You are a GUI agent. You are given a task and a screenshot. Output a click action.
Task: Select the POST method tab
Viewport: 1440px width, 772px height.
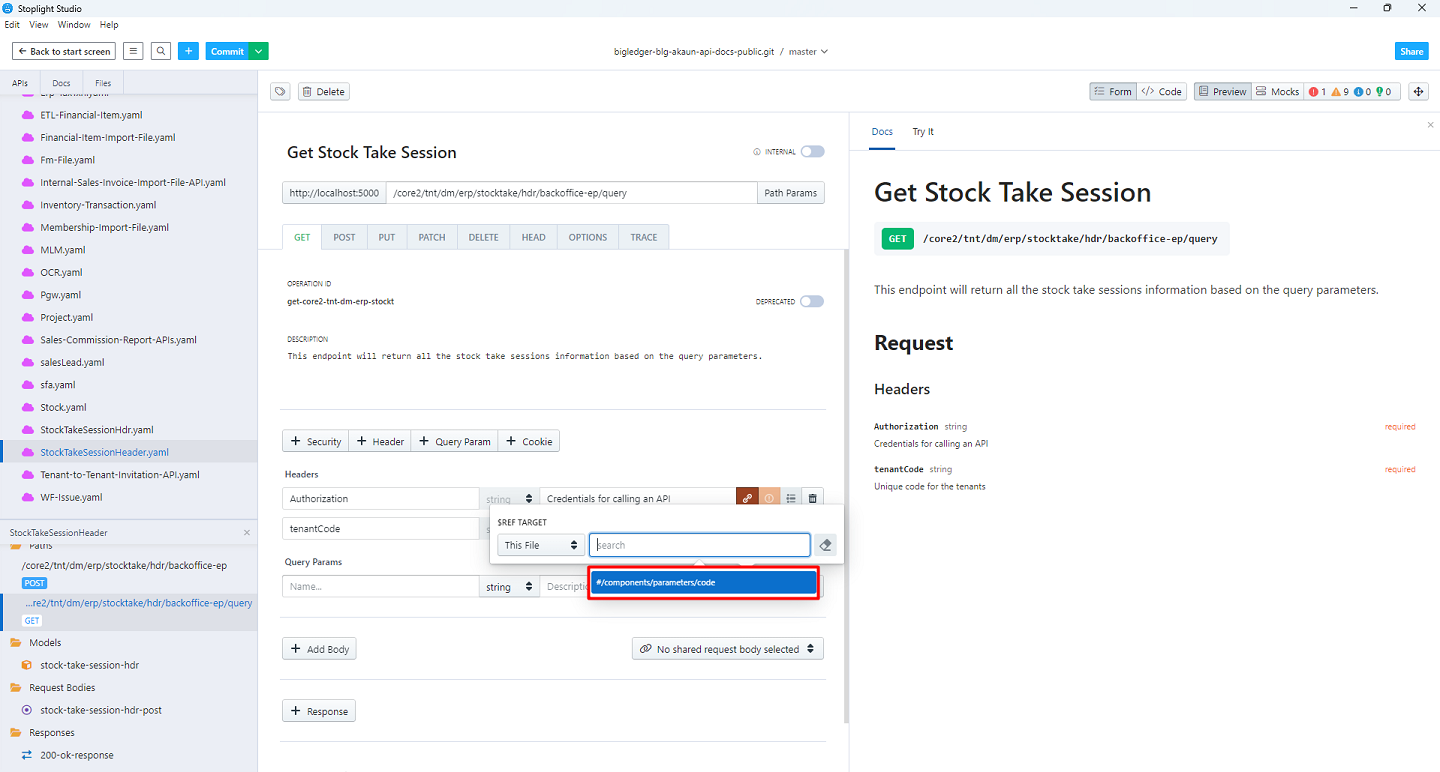[344, 237]
